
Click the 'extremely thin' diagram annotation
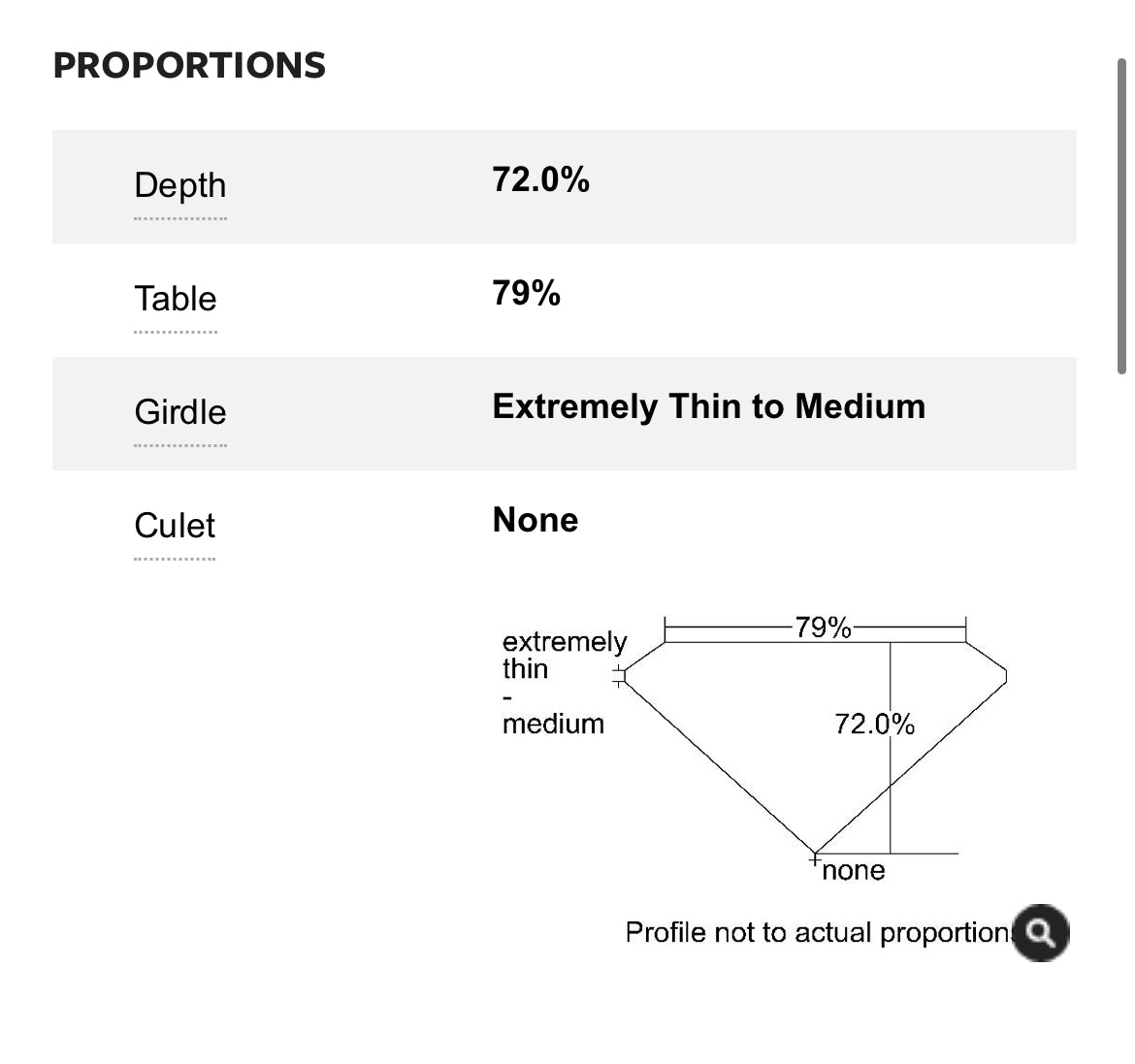564,655
